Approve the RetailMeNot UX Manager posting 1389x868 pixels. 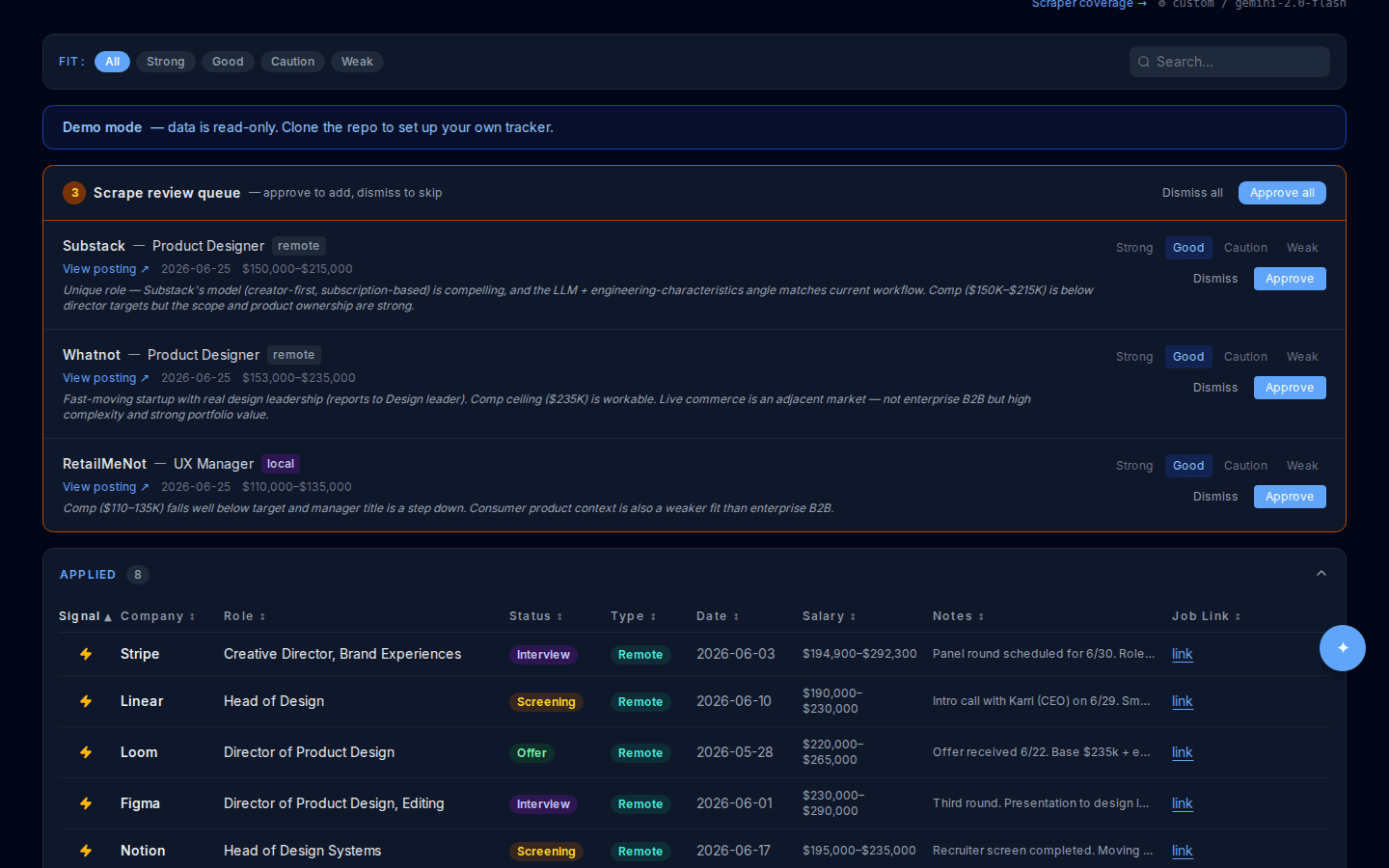(x=1290, y=497)
